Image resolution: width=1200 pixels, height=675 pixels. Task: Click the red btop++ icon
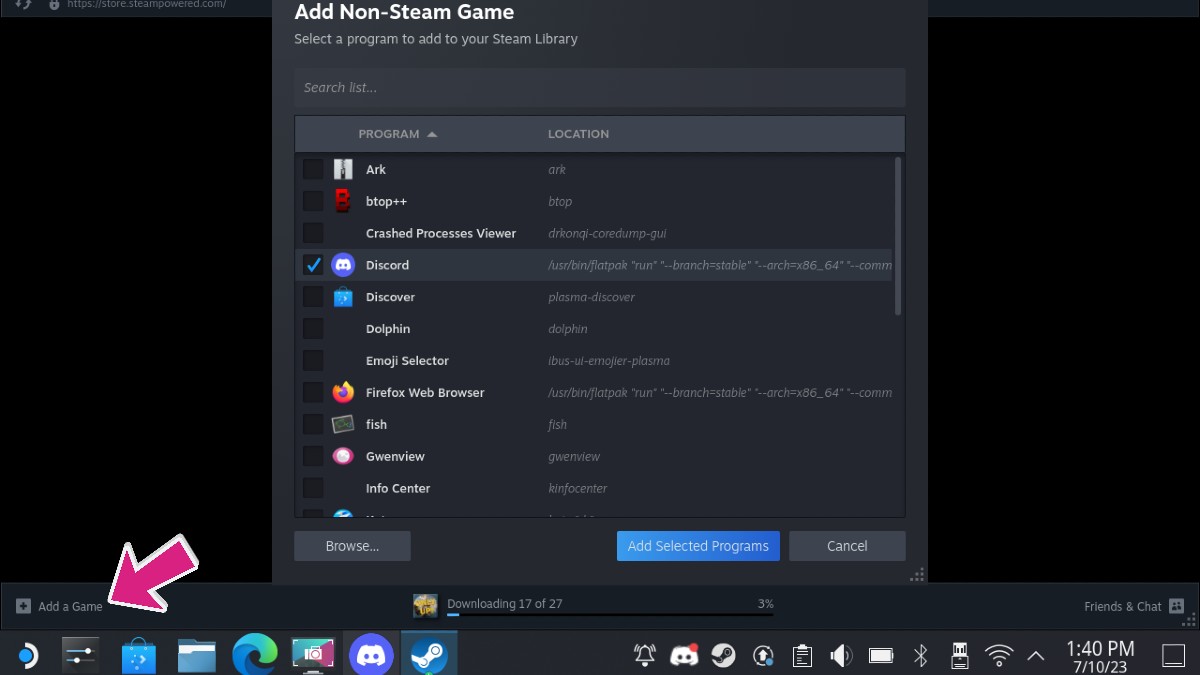[343, 201]
